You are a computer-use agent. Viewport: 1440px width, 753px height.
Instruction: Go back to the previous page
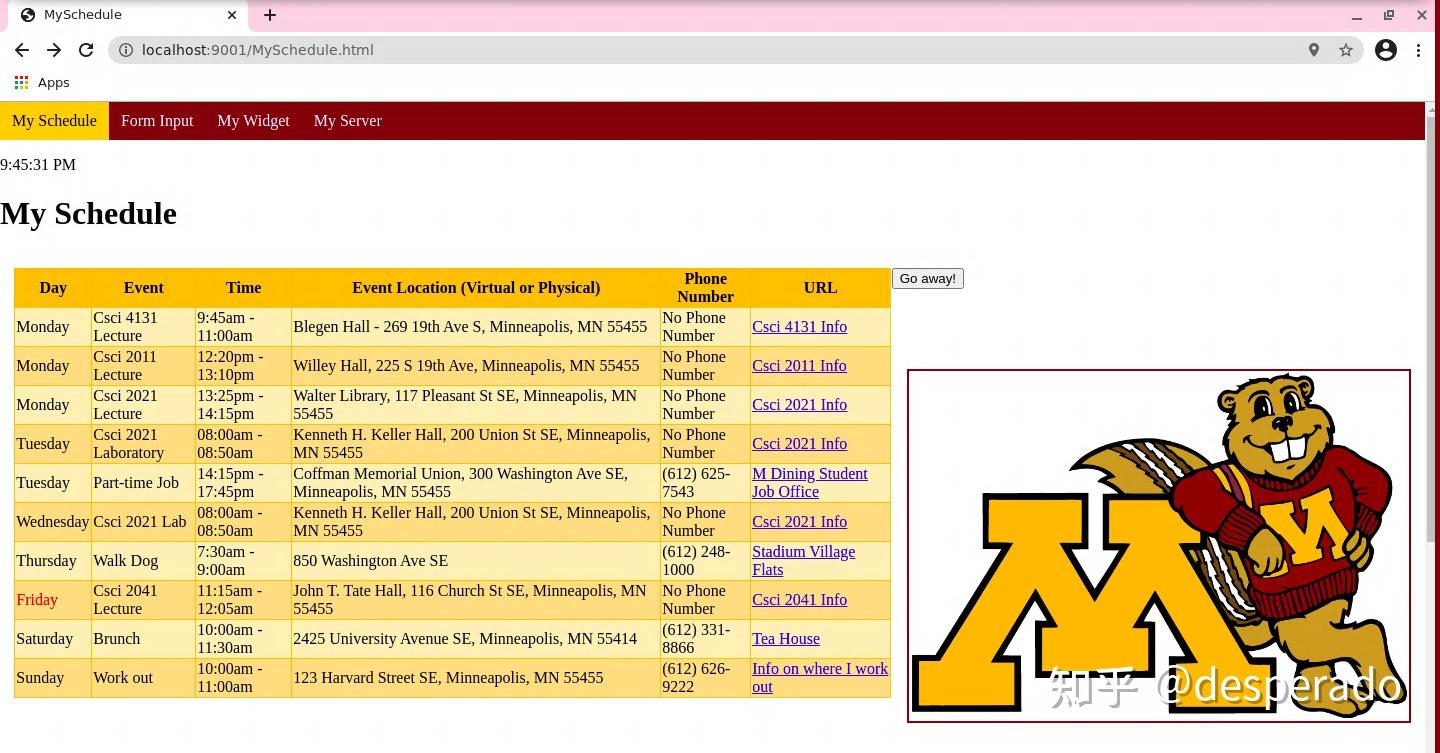click(x=22, y=50)
